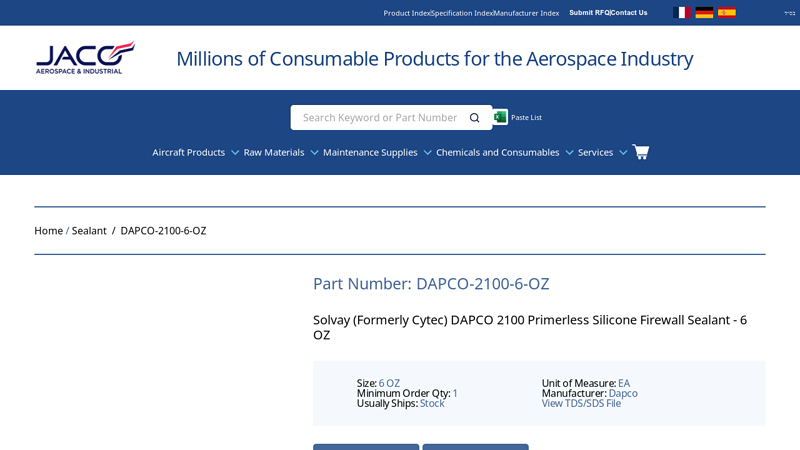The image size is (800, 450).
Task: Open the shopping cart
Action: point(641,152)
